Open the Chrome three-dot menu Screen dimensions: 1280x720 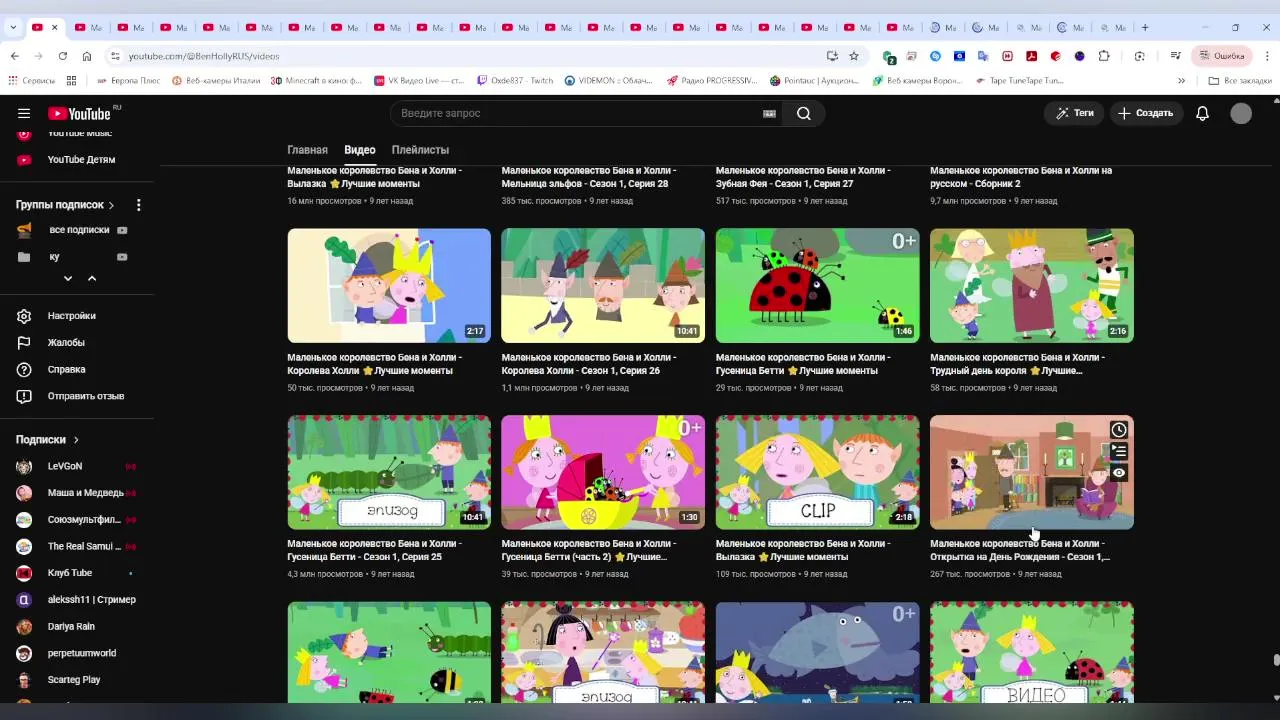tap(1267, 56)
